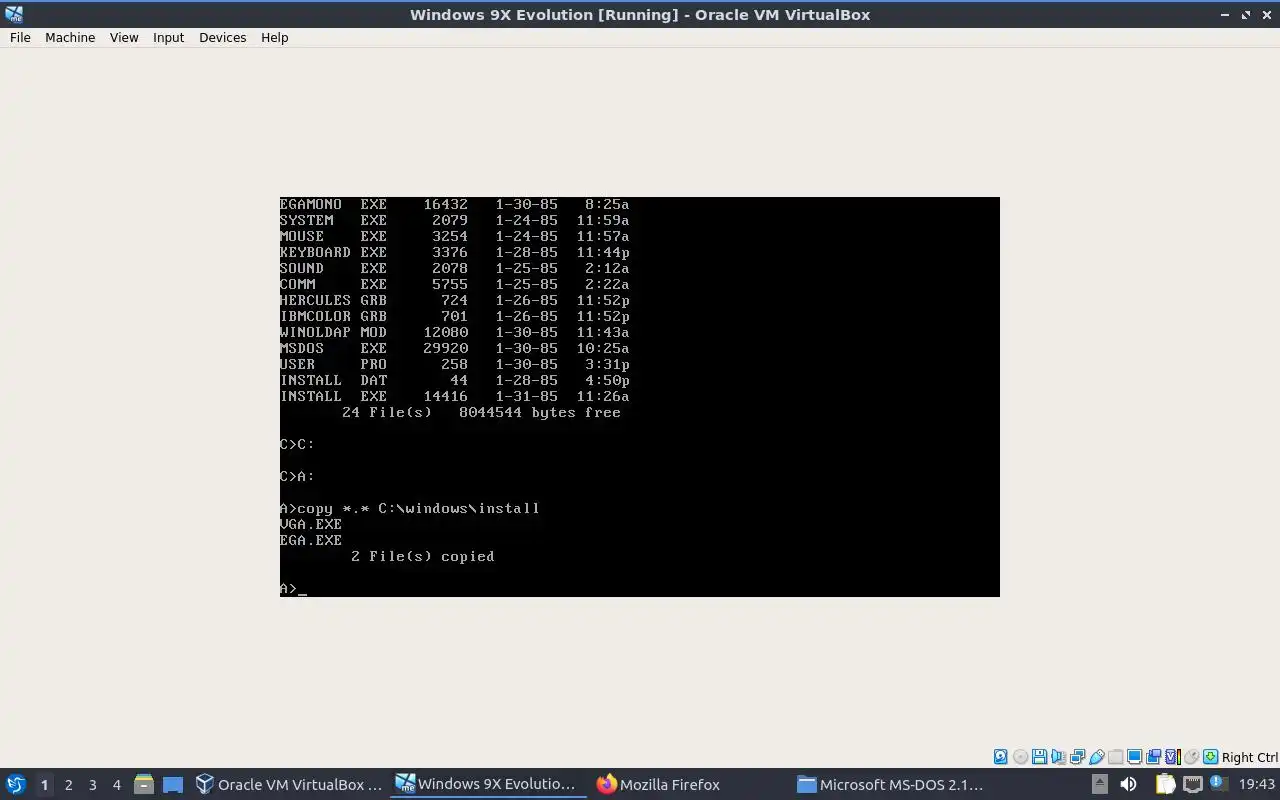Click the VGA.EXE line in DOS output

pyautogui.click(x=311, y=524)
